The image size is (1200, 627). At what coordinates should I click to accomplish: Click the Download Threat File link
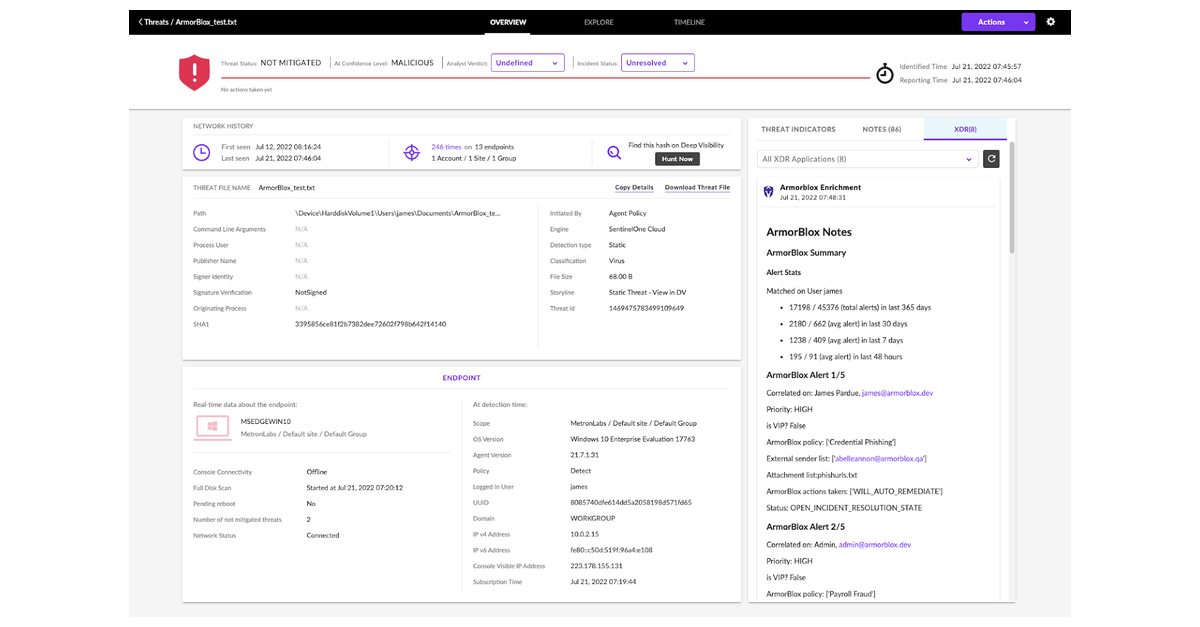point(697,187)
